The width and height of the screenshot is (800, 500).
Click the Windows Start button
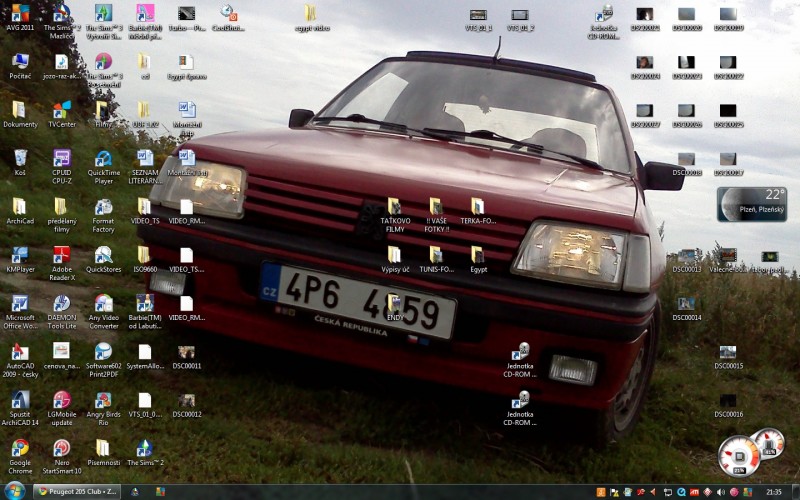[14, 491]
